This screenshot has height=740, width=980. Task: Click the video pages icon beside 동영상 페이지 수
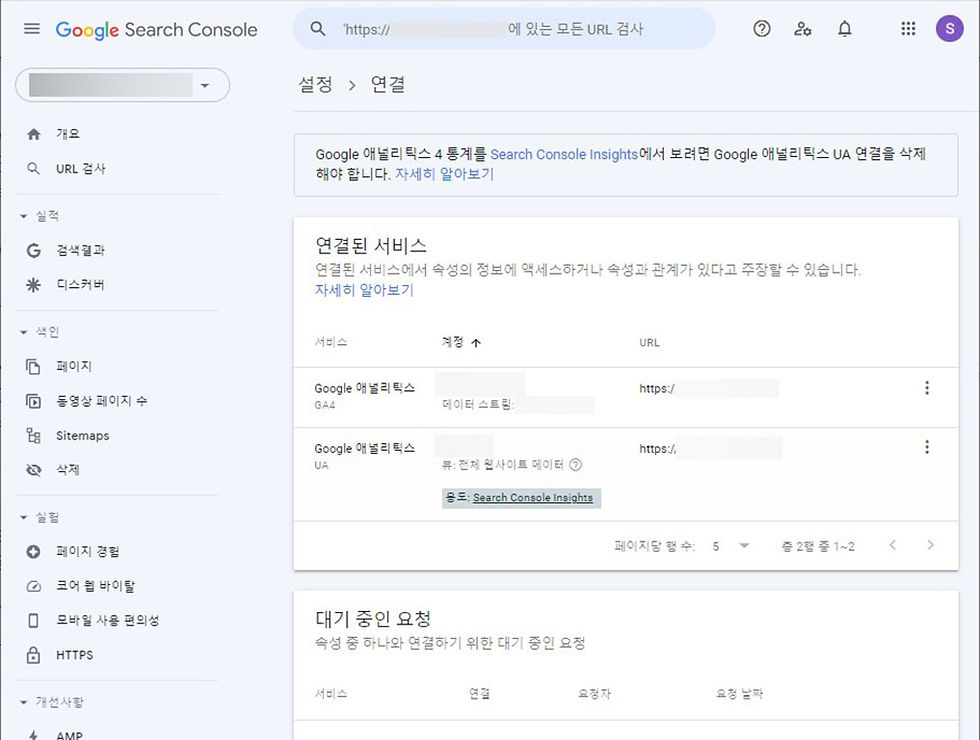[x=34, y=401]
